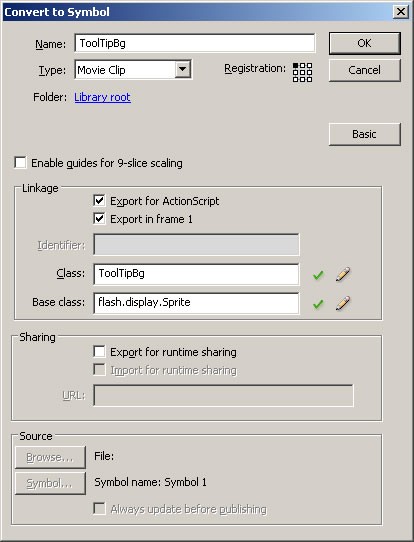
Task: Set top-left registration point in grid
Action: point(295,66)
